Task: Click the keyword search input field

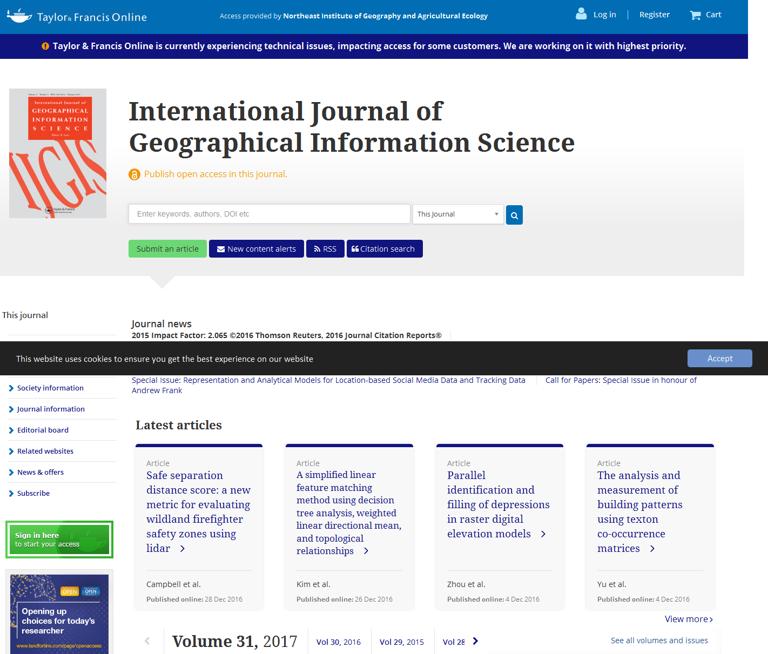Action: [x=269, y=214]
